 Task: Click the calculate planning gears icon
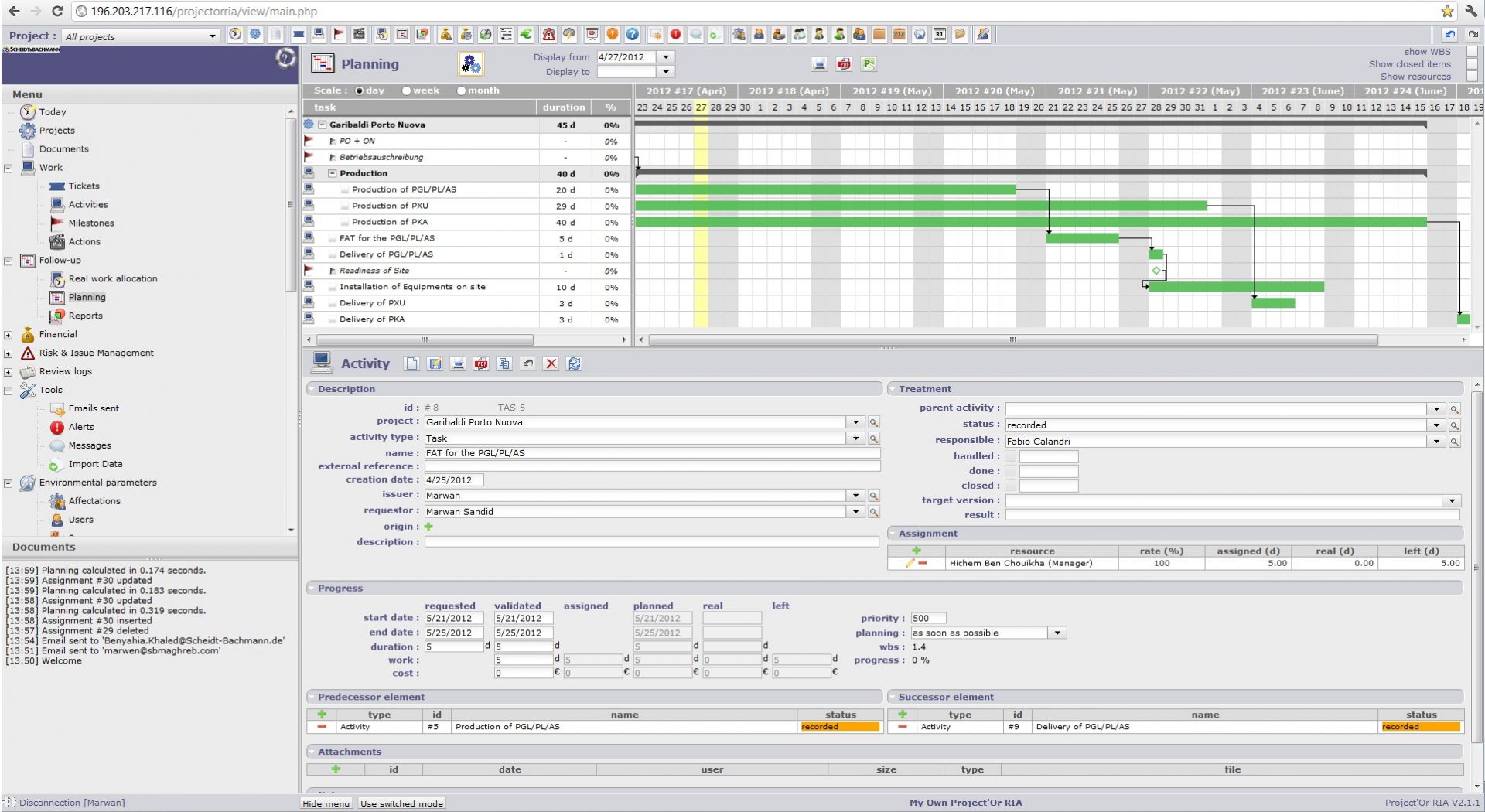[x=470, y=64]
